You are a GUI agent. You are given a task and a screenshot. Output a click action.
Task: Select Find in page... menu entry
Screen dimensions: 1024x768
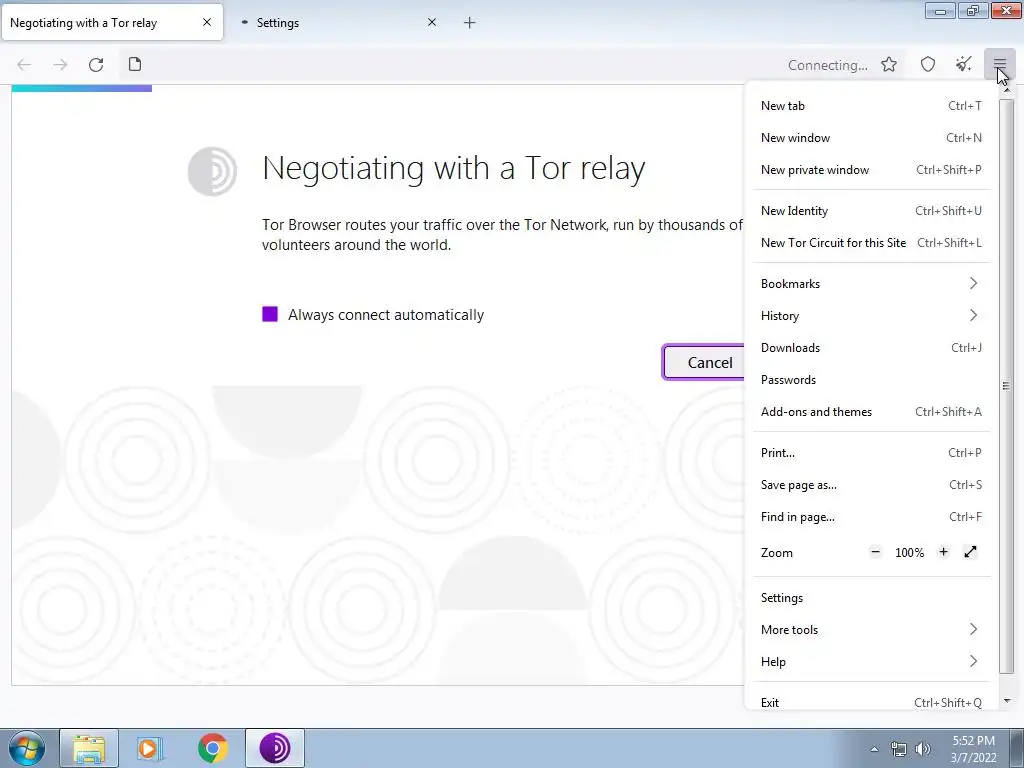pyautogui.click(x=871, y=517)
